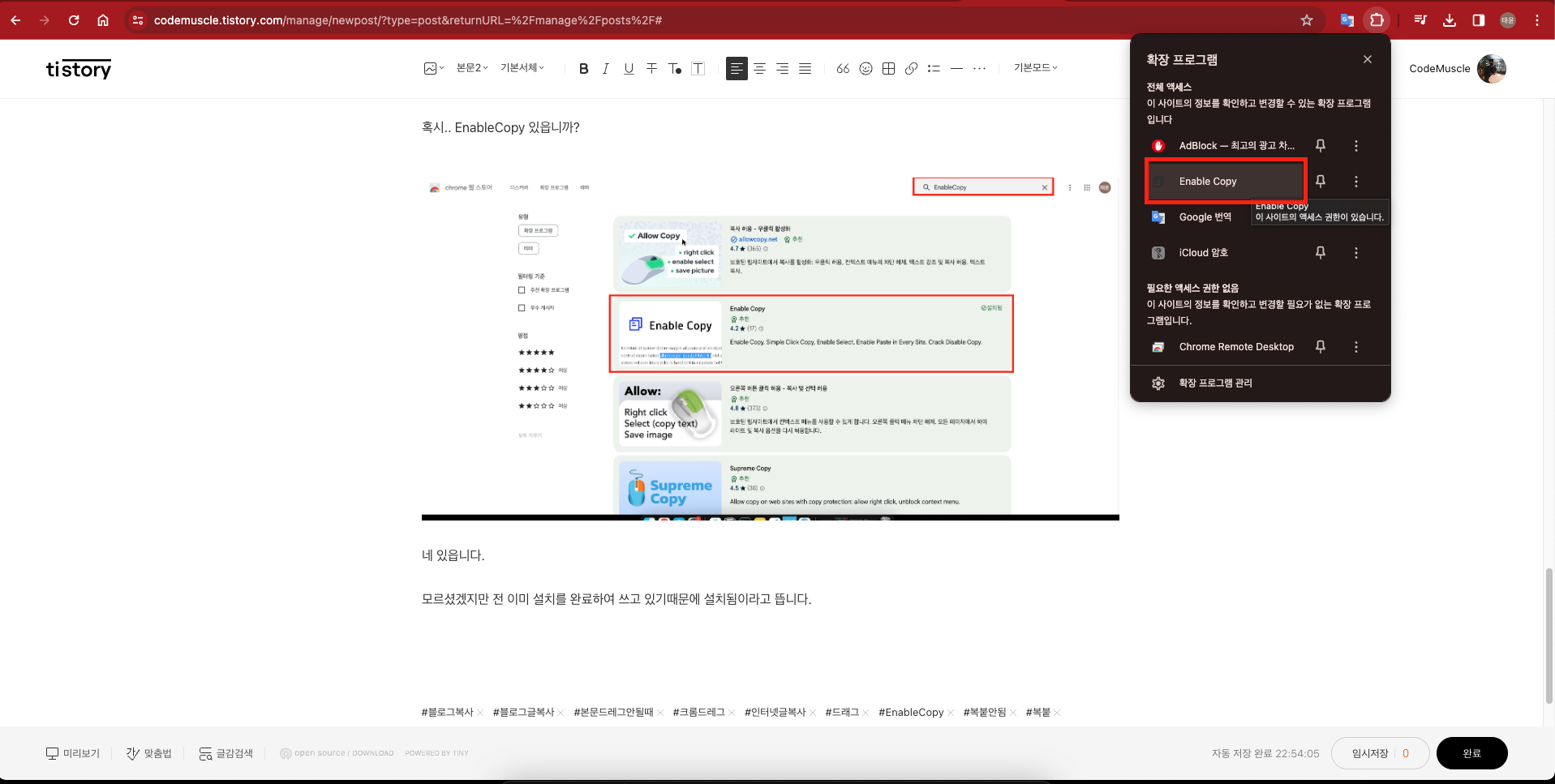Screen dimensions: 1555x784
Task: Pin the iCloud 암호 extension
Action: (x=1321, y=253)
